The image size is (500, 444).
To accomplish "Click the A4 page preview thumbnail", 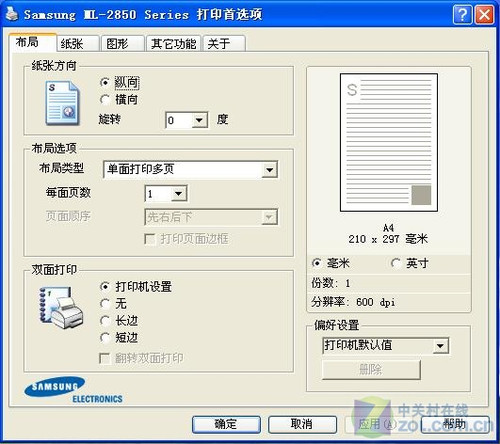I will click(389, 142).
